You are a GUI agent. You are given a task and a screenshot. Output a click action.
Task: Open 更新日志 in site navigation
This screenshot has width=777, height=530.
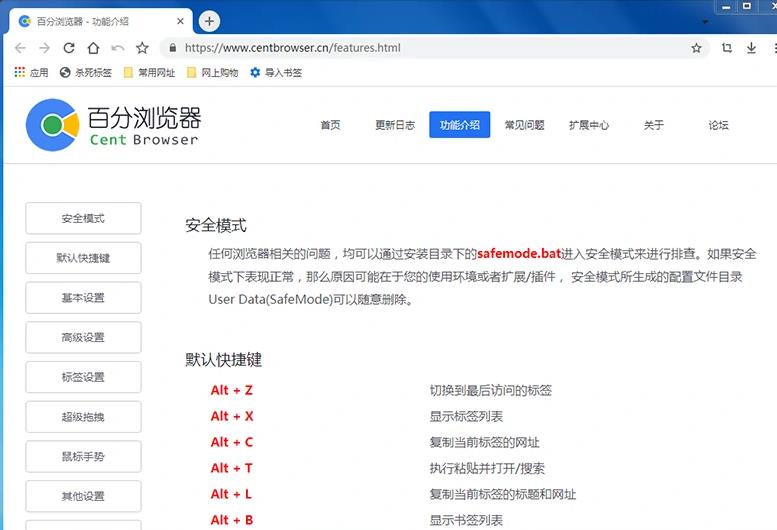click(395, 125)
